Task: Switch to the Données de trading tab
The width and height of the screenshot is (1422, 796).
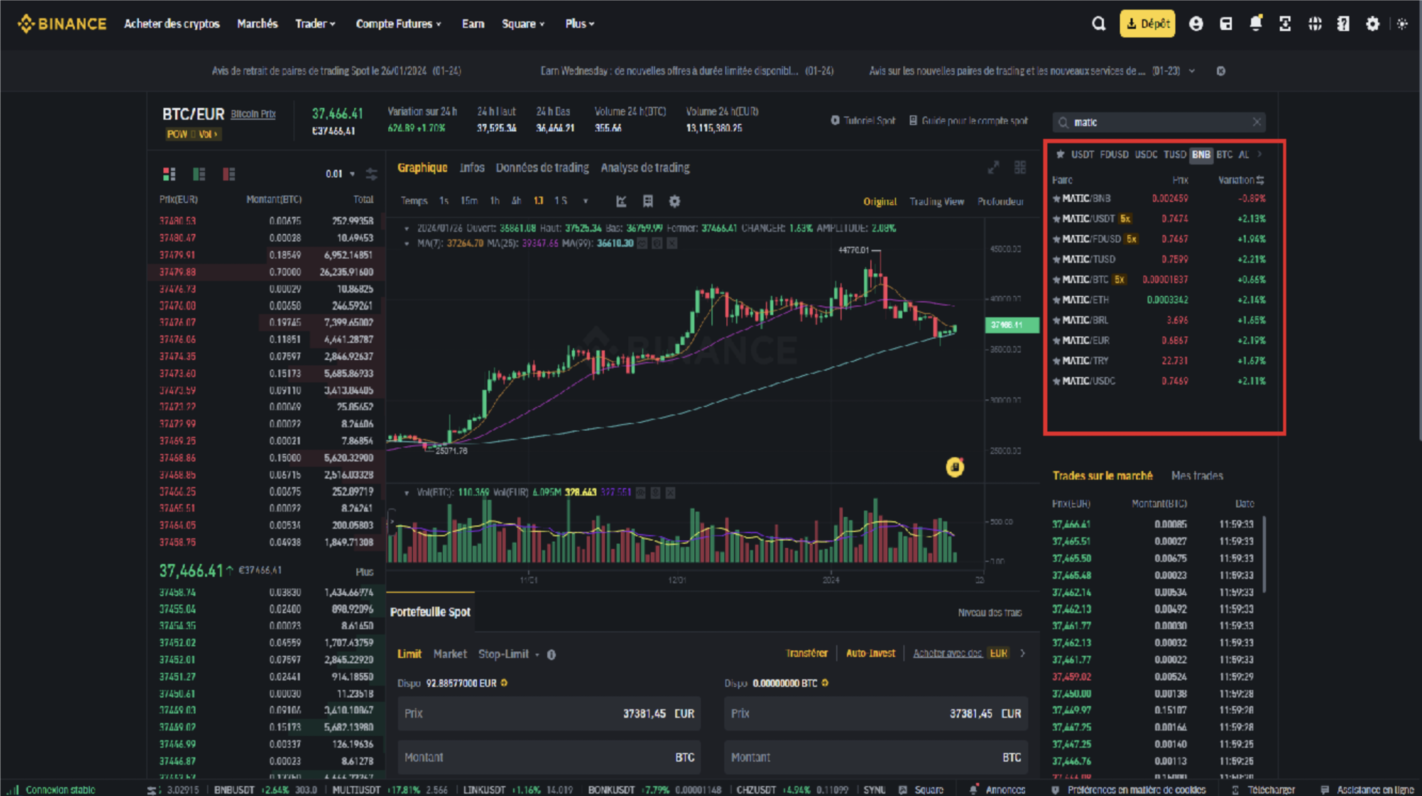Action: [542, 168]
